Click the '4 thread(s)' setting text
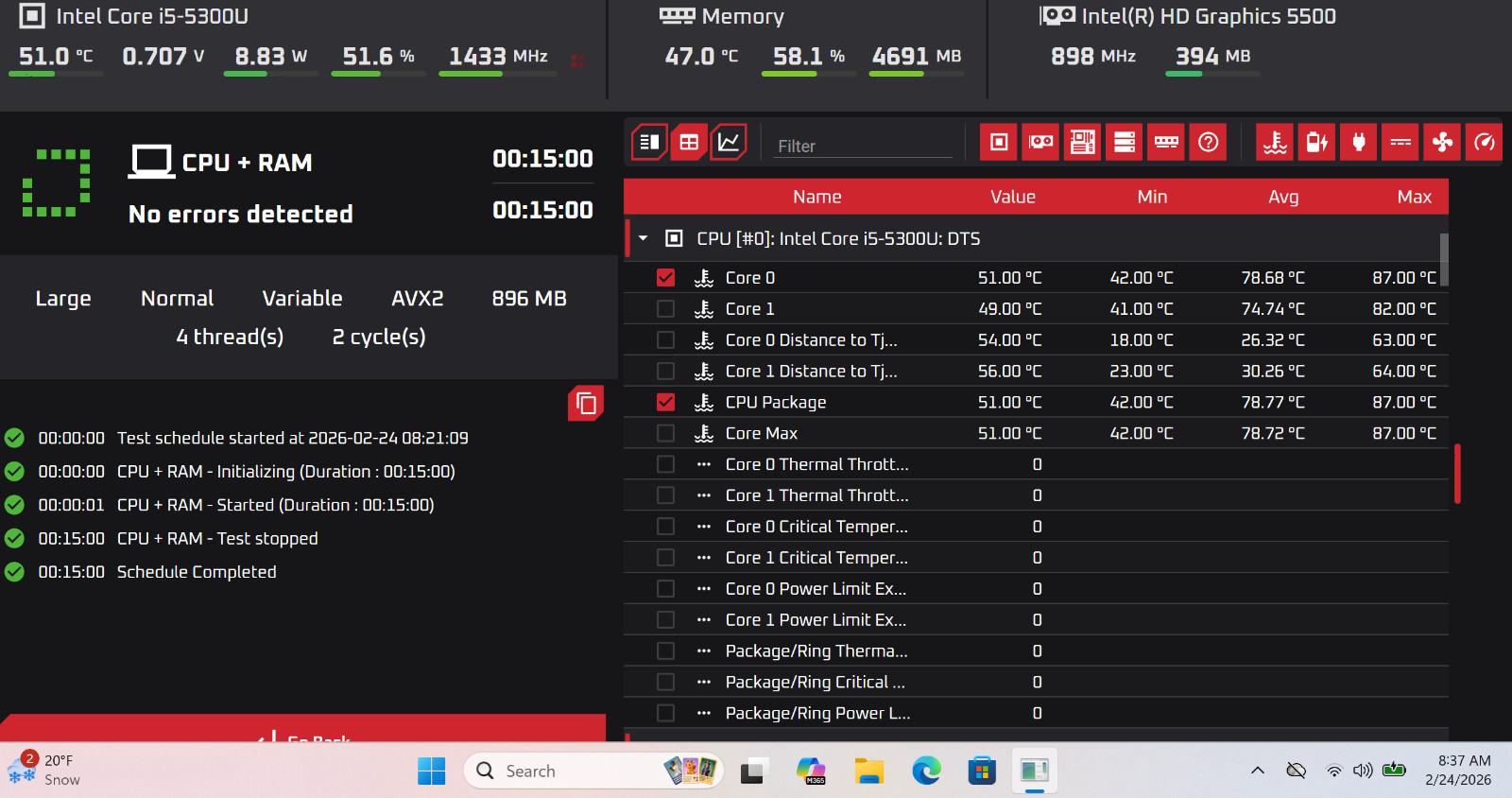 (230, 337)
